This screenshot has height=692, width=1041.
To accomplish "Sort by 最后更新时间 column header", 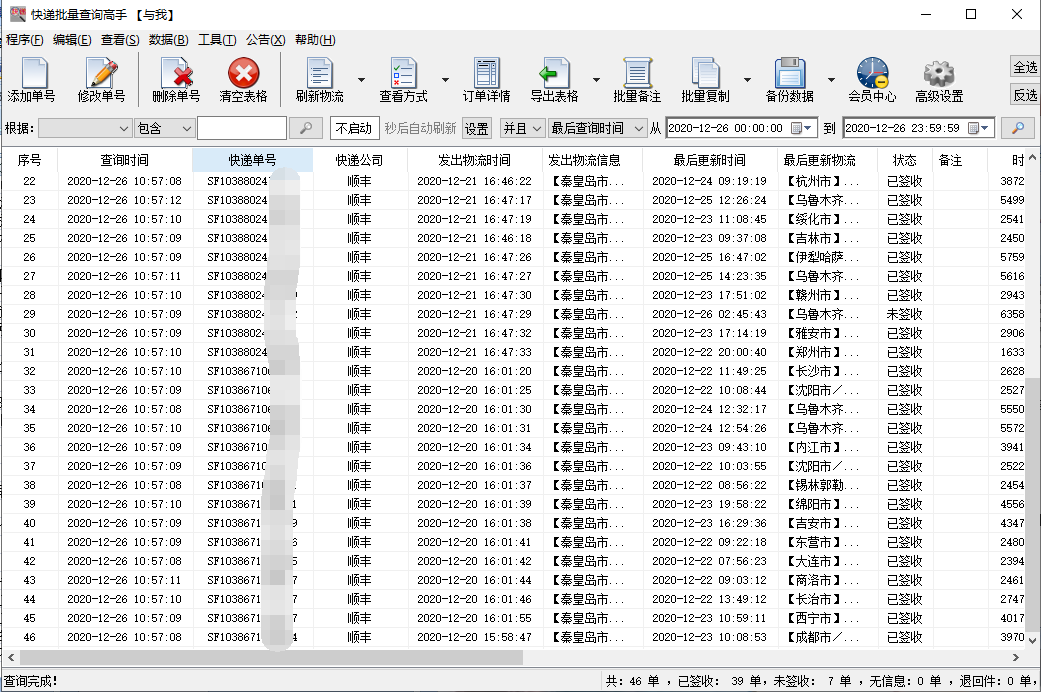I will pyautogui.click(x=709, y=160).
